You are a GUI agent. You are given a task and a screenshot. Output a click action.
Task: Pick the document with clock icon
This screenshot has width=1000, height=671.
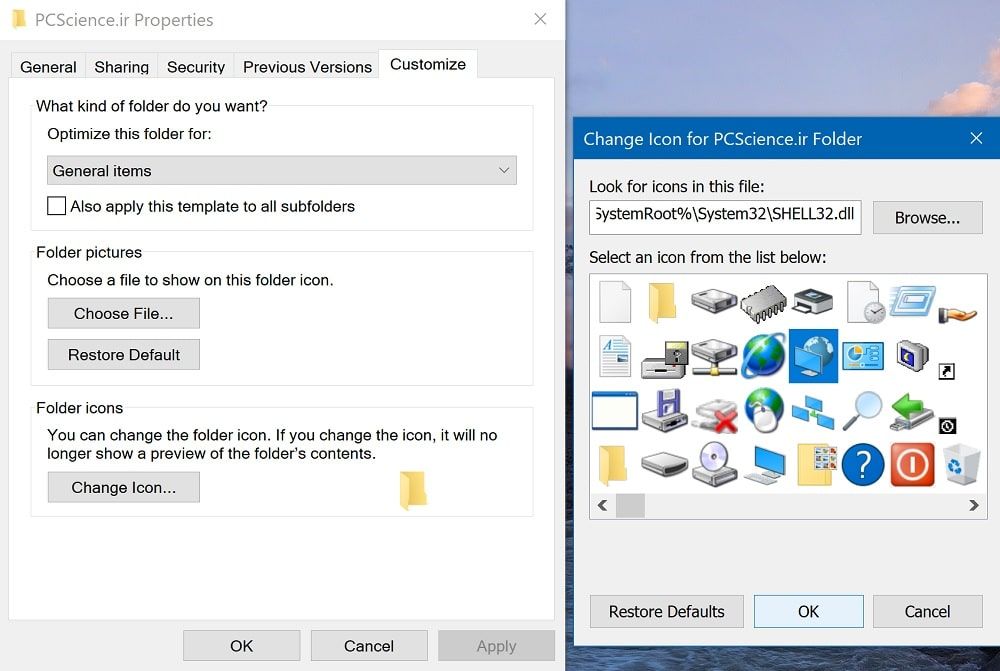[864, 301]
